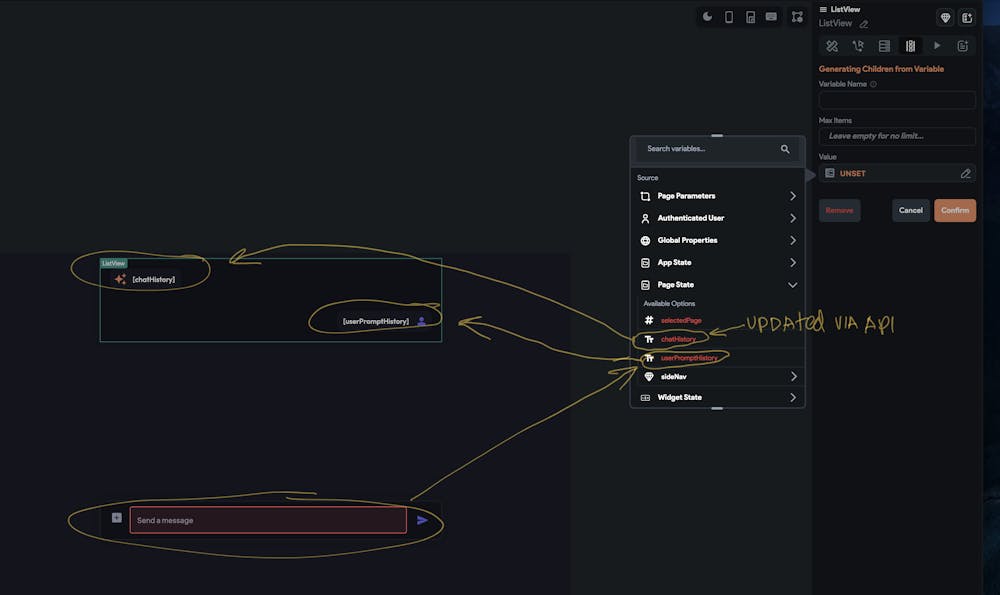Expand the sideNav variable entry
The width and height of the screenshot is (1000, 595).
[x=717, y=375]
